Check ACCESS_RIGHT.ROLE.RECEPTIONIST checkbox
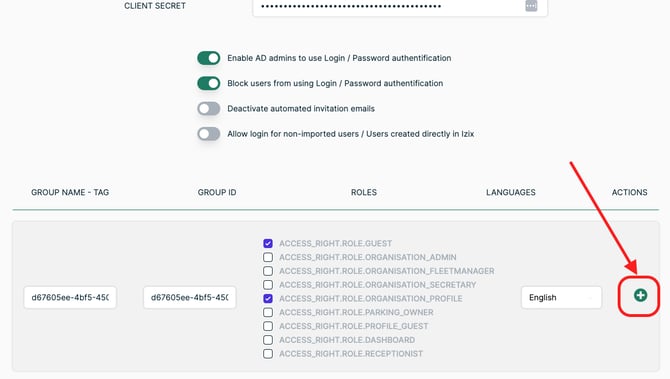Screen dimensions: 670x379 (268, 354)
